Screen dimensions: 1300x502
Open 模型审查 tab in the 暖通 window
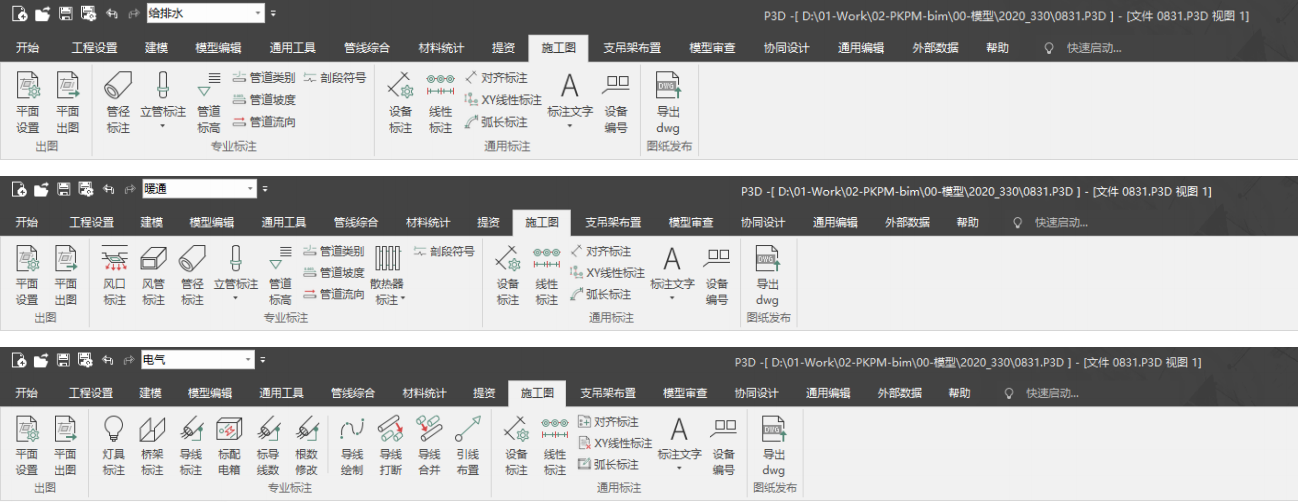coord(691,222)
